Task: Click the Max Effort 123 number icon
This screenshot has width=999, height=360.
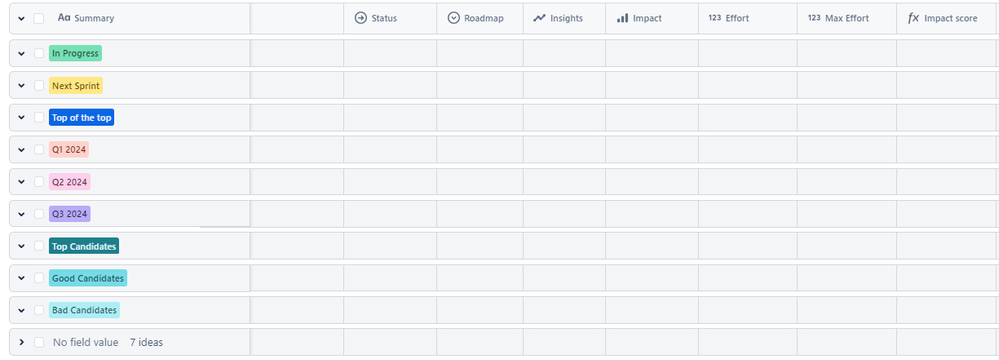Action: click(814, 18)
